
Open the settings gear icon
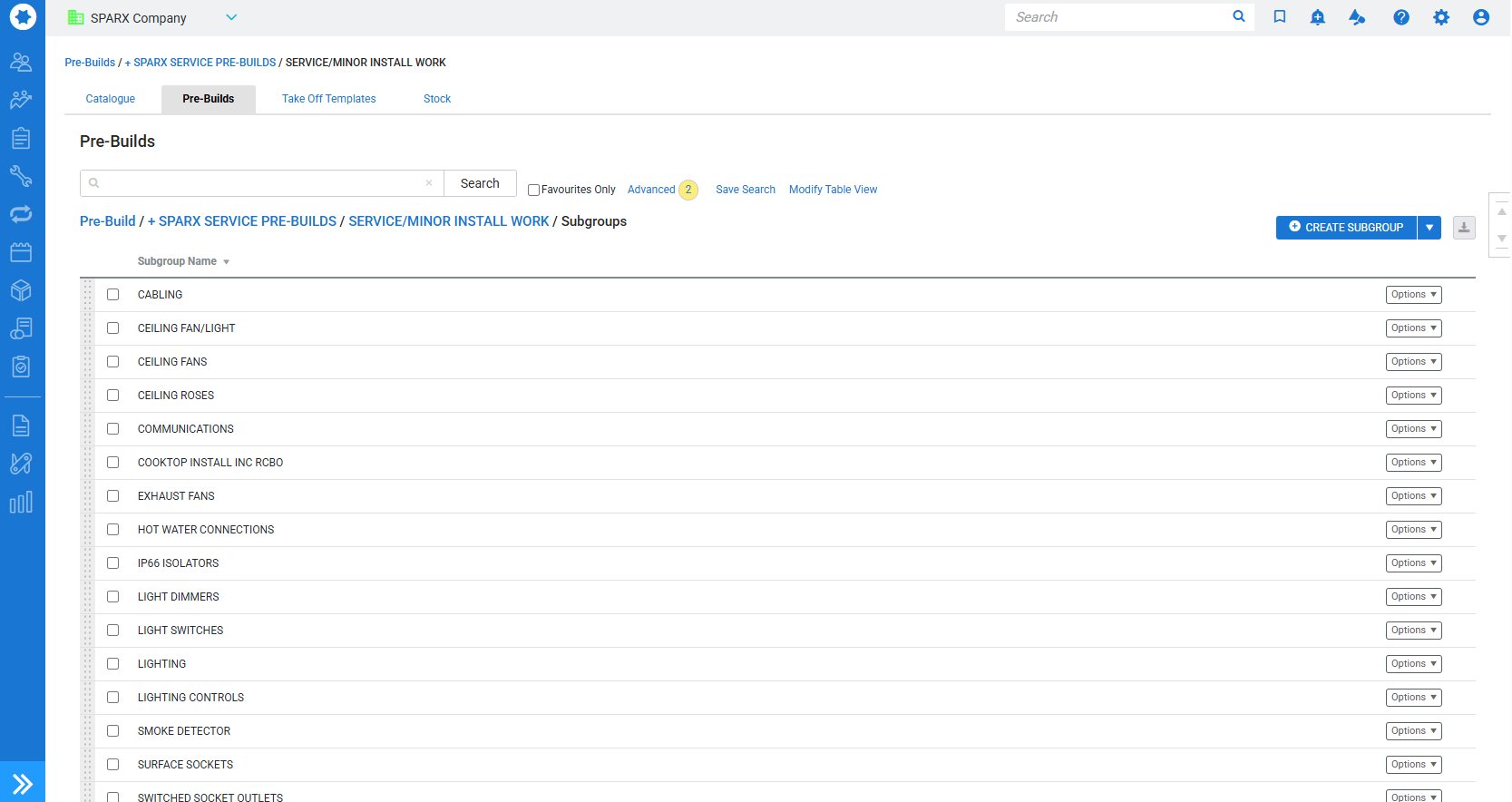1440,17
